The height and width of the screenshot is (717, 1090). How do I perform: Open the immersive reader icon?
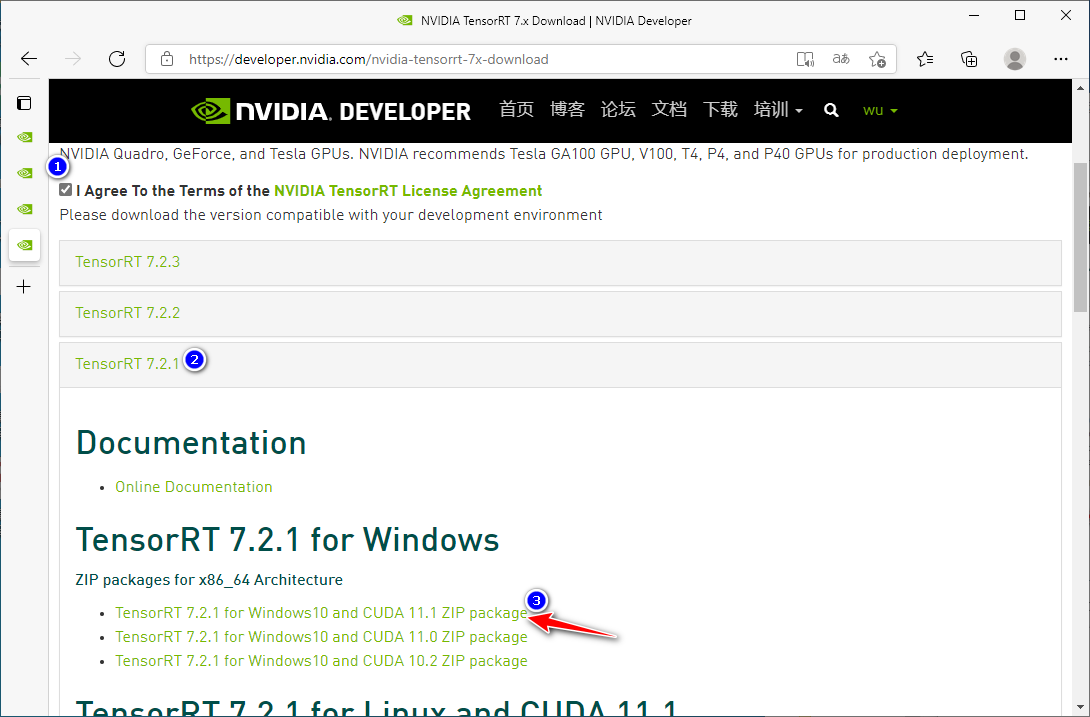pyautogui.click(x=805, y=59)
